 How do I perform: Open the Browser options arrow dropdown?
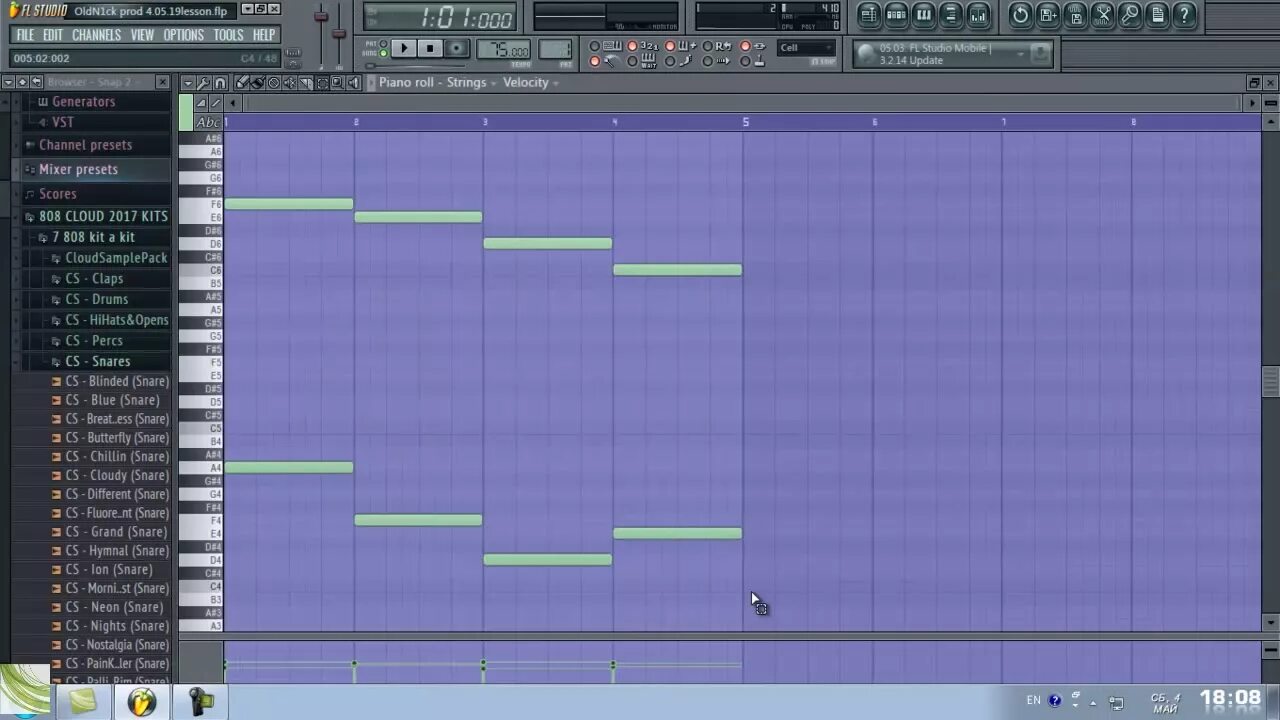coord(8,82)
